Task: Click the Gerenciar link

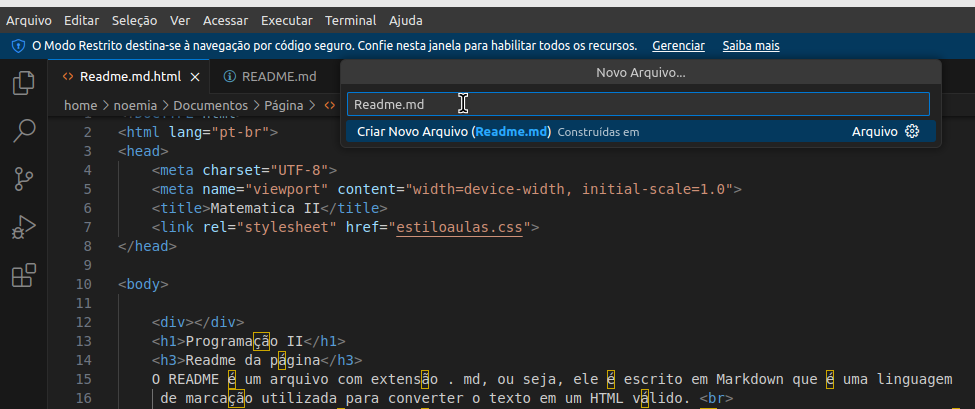Action: tap(678, 46)
